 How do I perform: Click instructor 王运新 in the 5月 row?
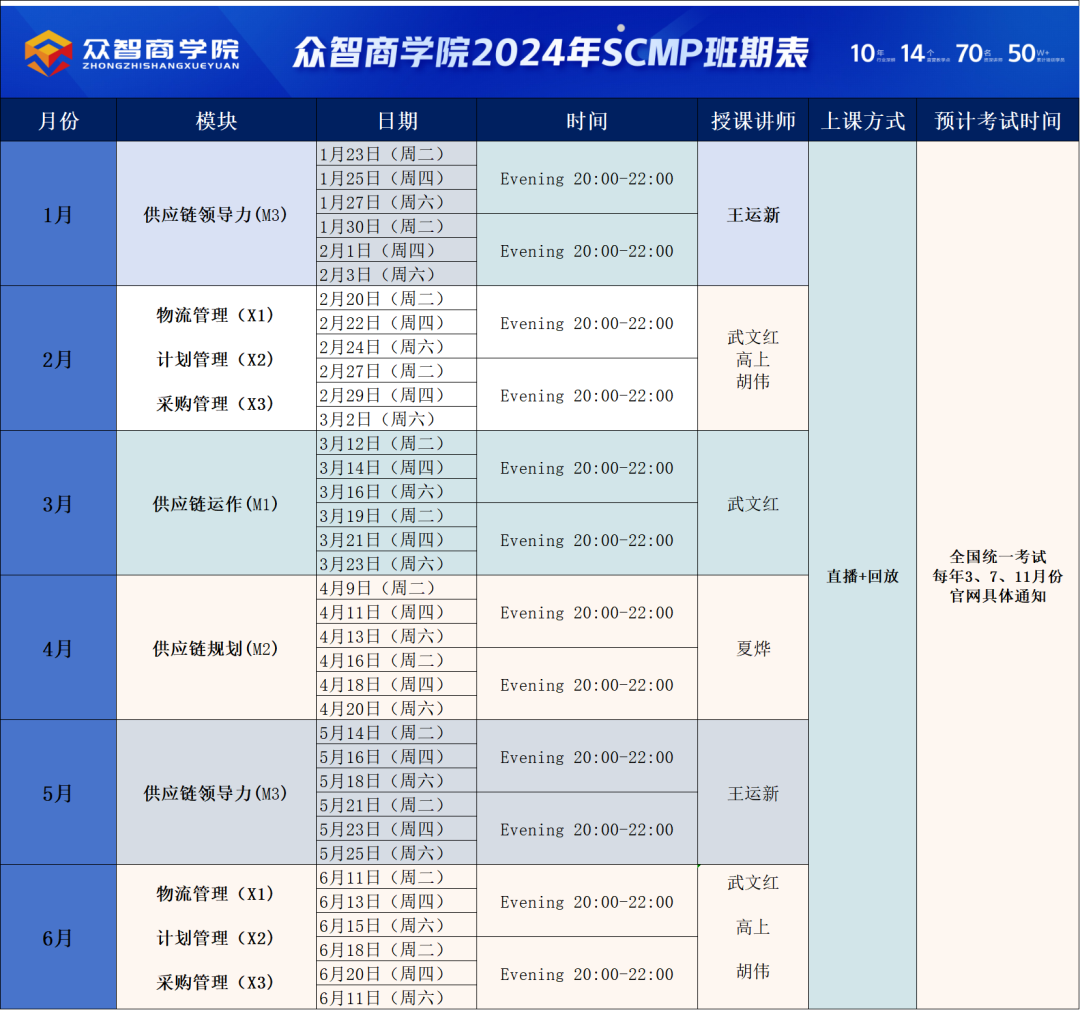click(x=753, y=793)
